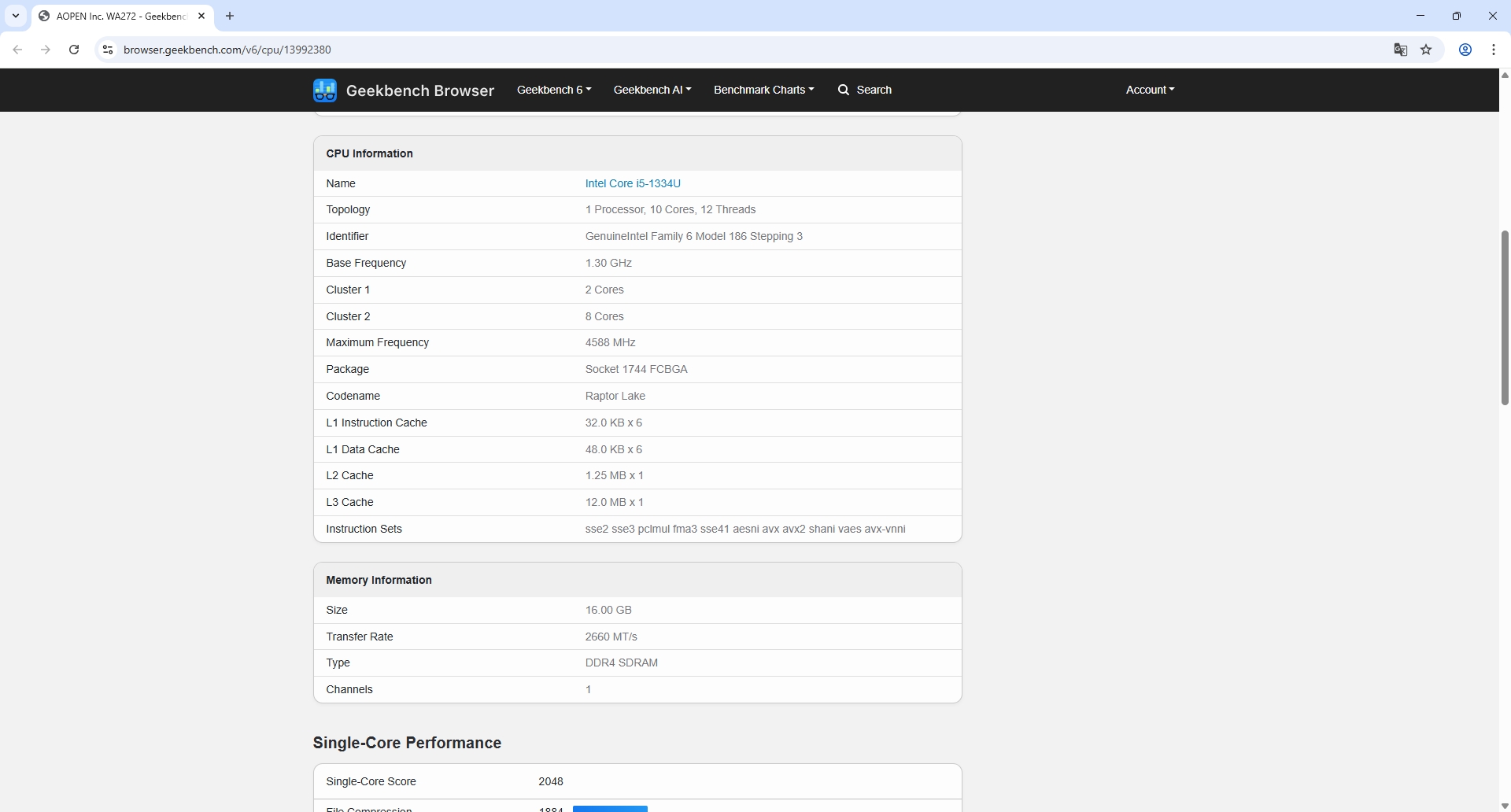This screenshot has height=812, width=1511.
Task: Click the 'DDR4 SDRAM' memory type value
Action: click(x=622, y=663)
